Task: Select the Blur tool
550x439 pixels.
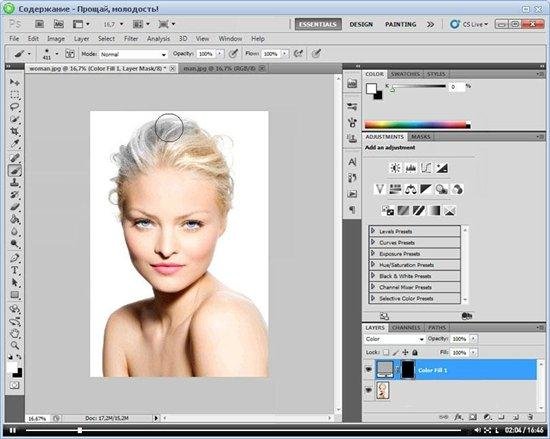Action: pos(14,231)
